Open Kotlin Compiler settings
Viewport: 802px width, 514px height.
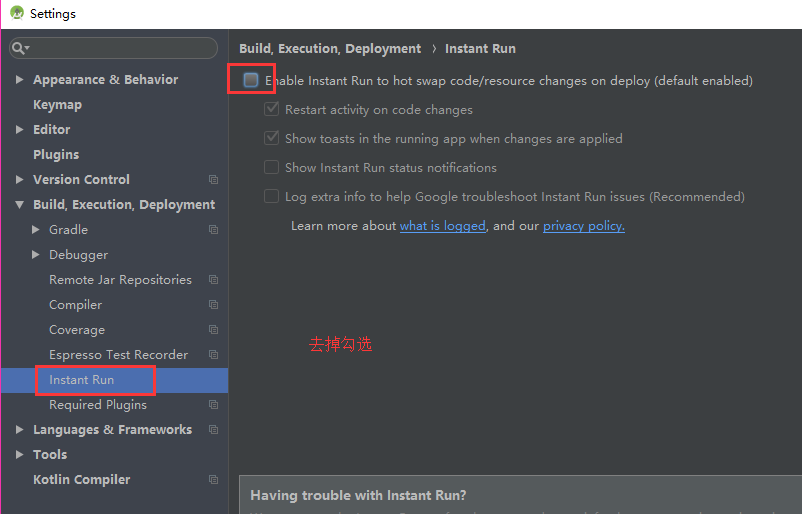click(81, 480)
